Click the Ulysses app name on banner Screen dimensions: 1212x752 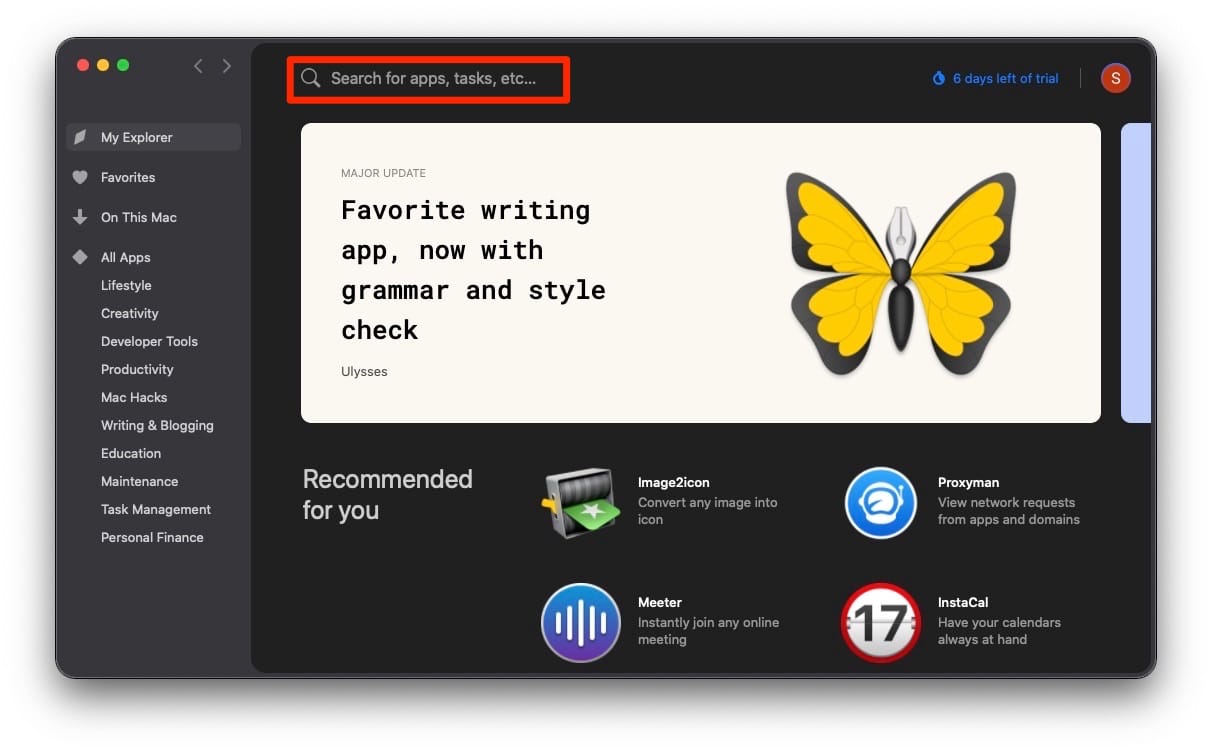click(x=364, y=371)
